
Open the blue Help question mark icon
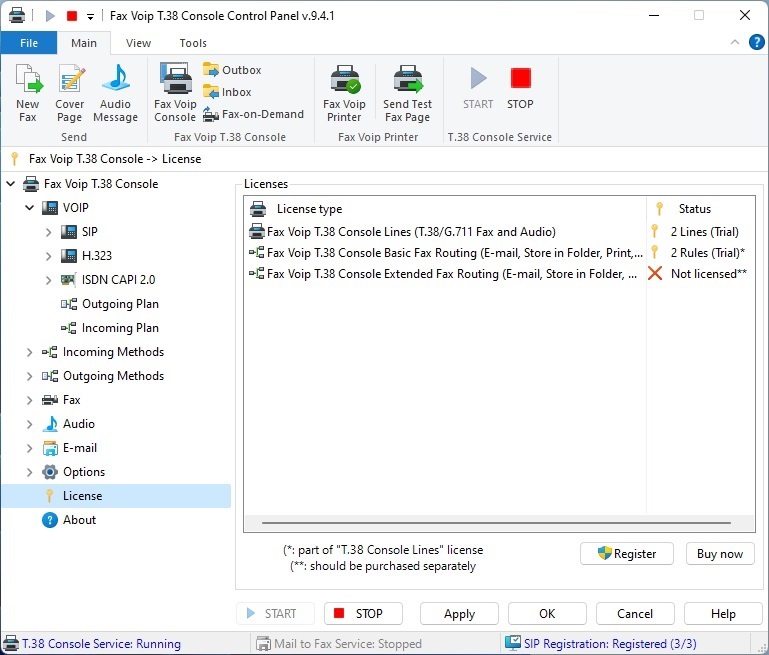[x=756, y=42]
